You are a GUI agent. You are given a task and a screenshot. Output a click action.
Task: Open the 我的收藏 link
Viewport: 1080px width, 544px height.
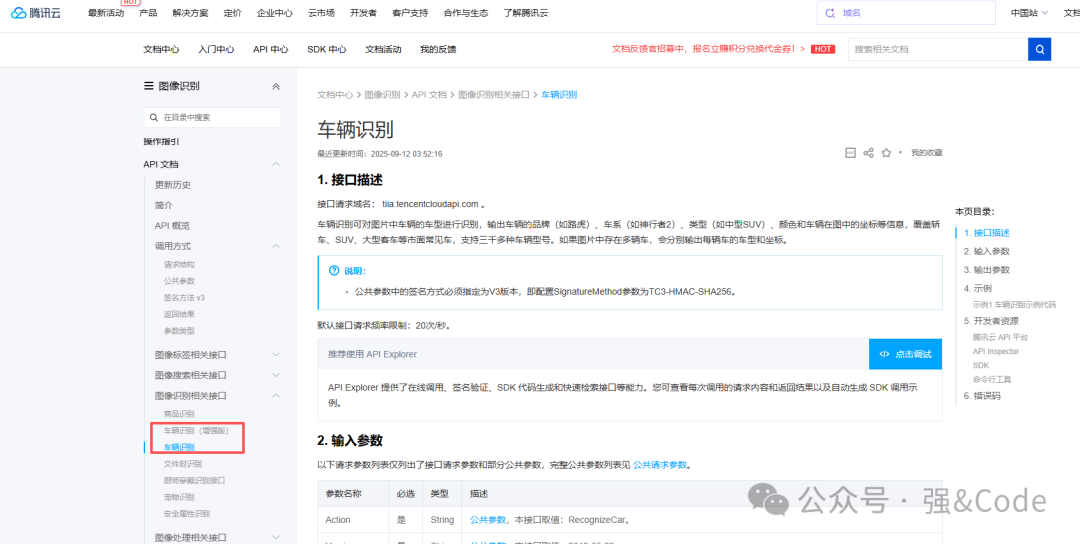[x=926, y=153]
